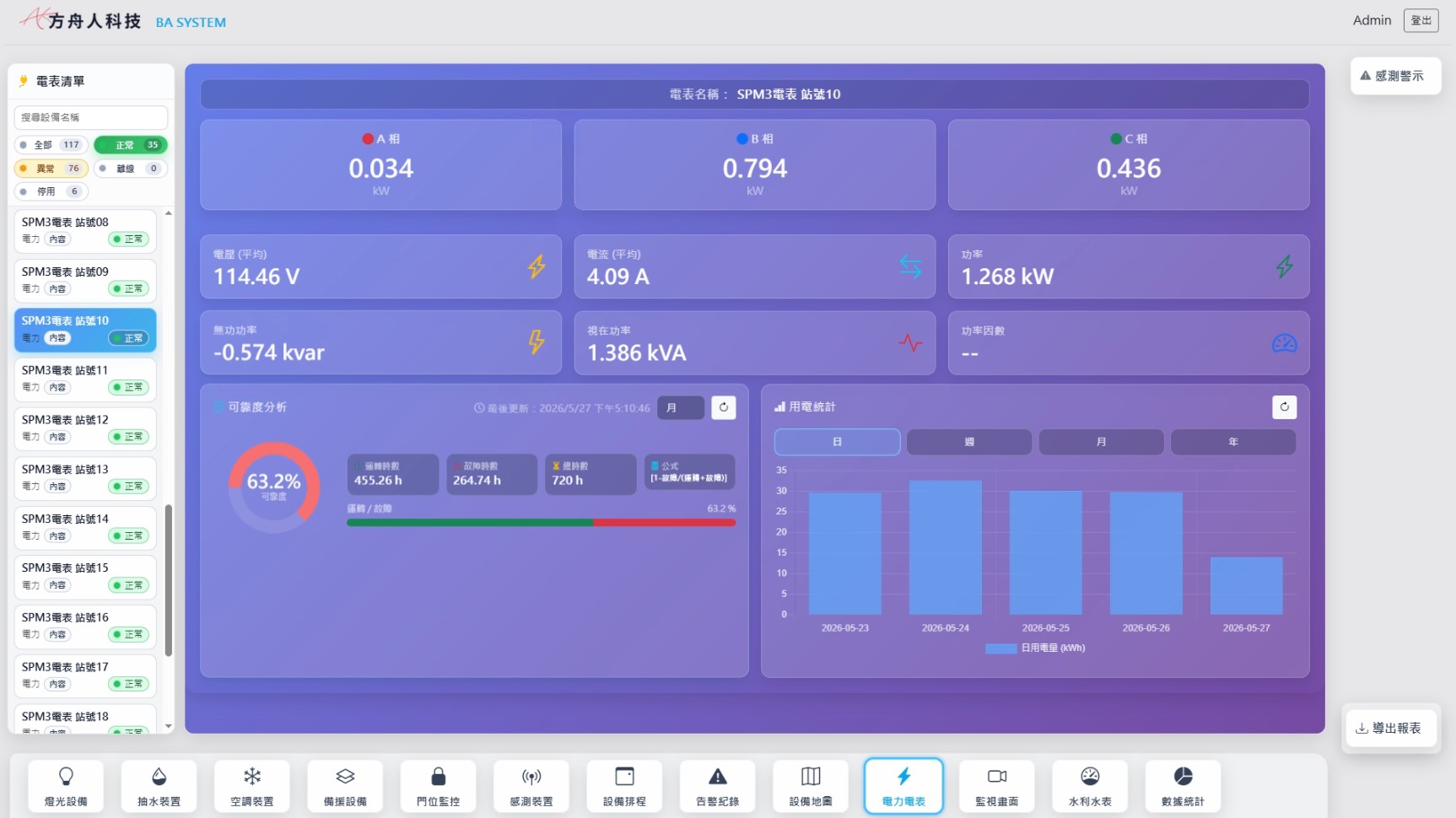The width and height of the screenshot is (1456, 818).
Task: Filter meter list by 正常 status
Action: 131,145
